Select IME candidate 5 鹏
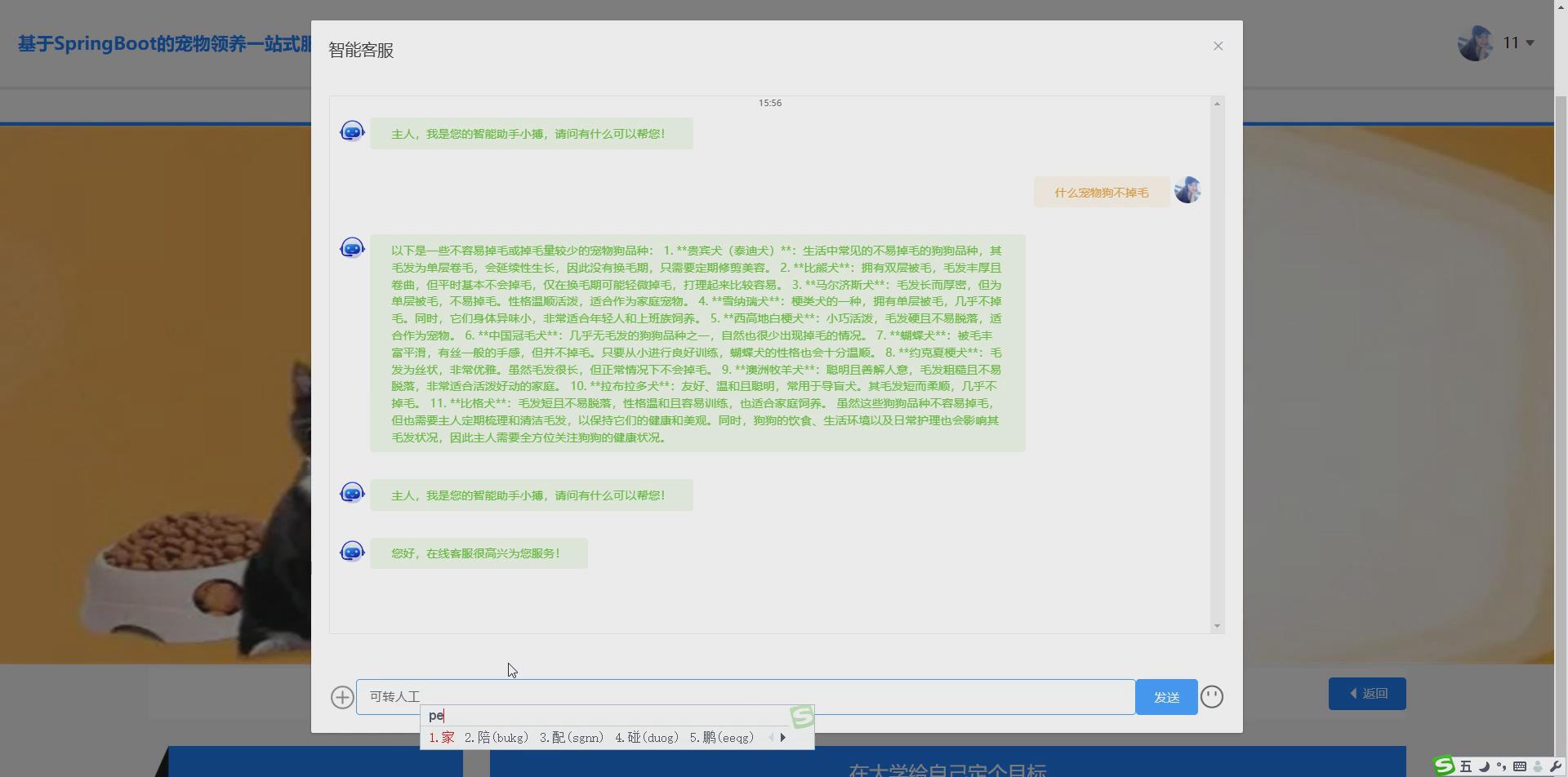Viewport: 1568px width, 777px height. 721,738
